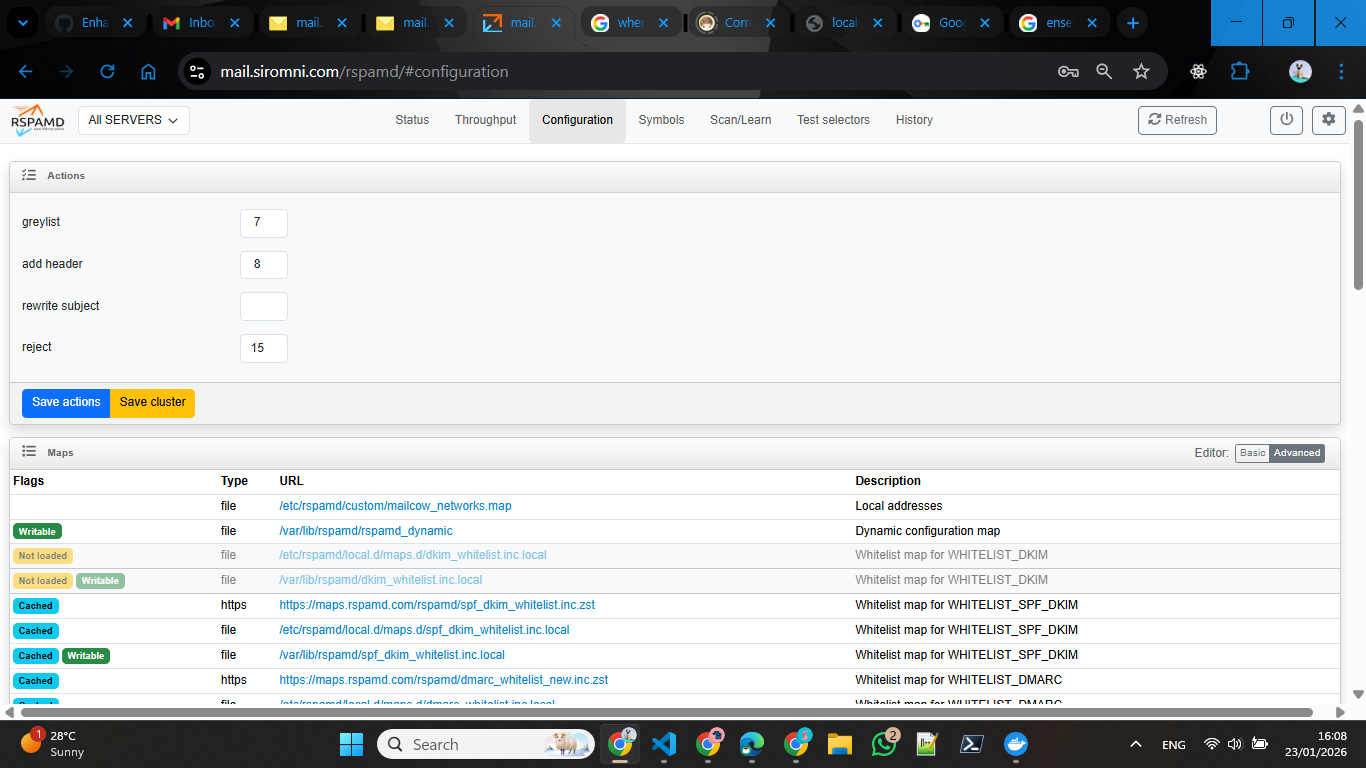Viewport: 1366px width, 768px height.
Task: Click the password manager key icon in address bar
Action: point(1068,71)
